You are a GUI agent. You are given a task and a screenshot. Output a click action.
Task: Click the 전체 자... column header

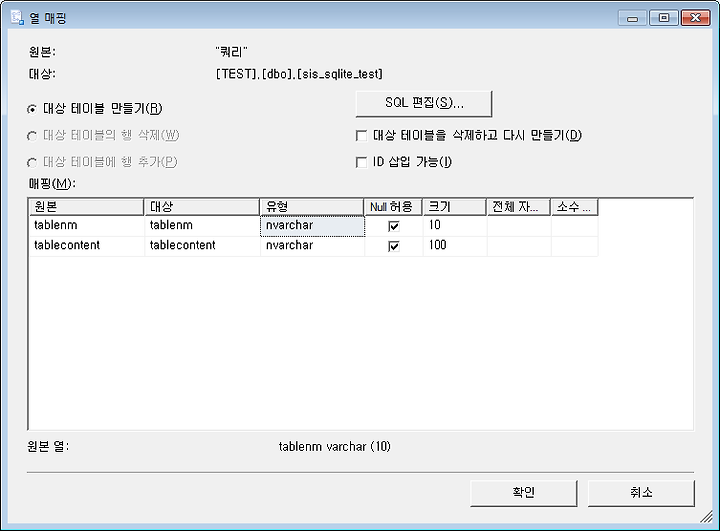pos(519,207)
